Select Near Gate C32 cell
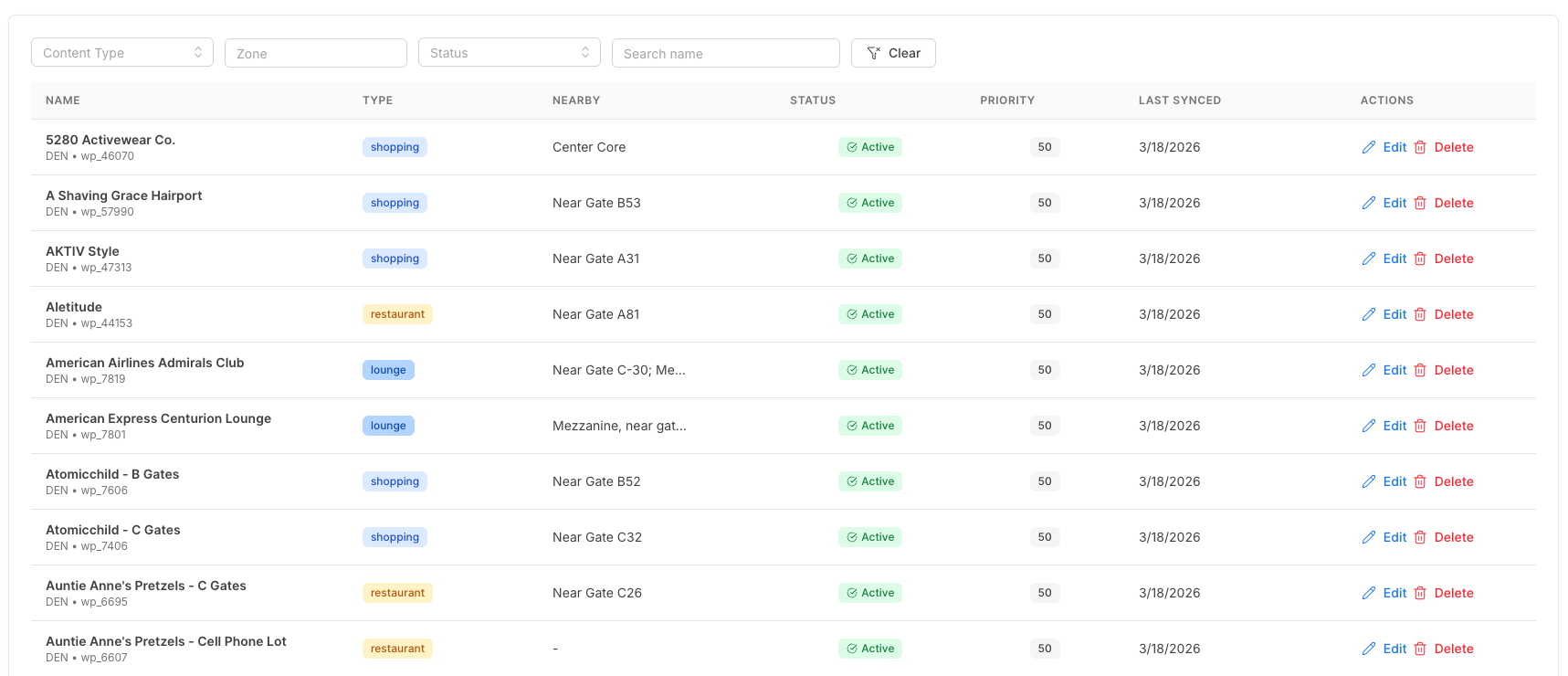This screenshot has height=676, width=1568. click(x=597, y=537)
